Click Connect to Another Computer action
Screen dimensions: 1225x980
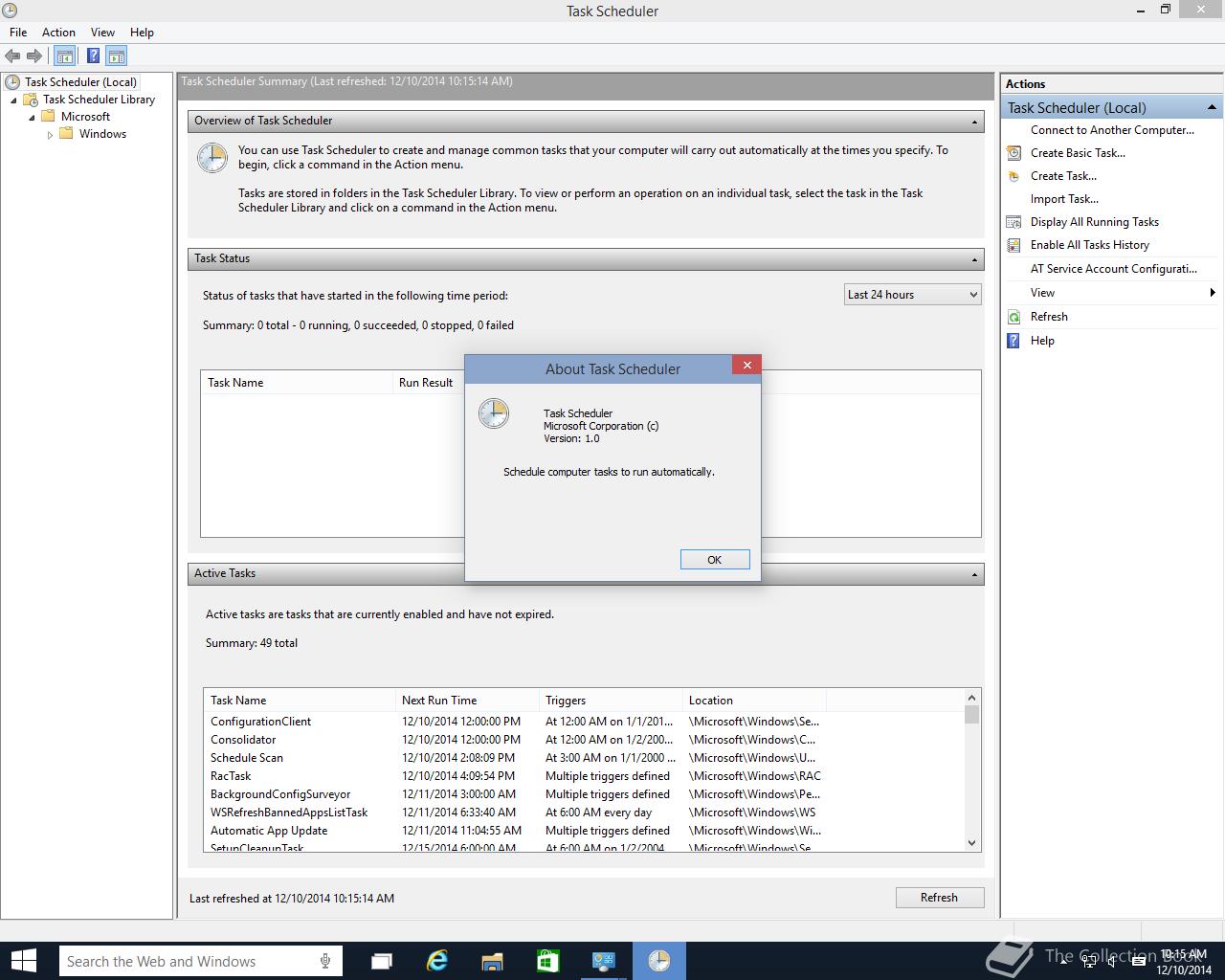[x=1112, y=130]
